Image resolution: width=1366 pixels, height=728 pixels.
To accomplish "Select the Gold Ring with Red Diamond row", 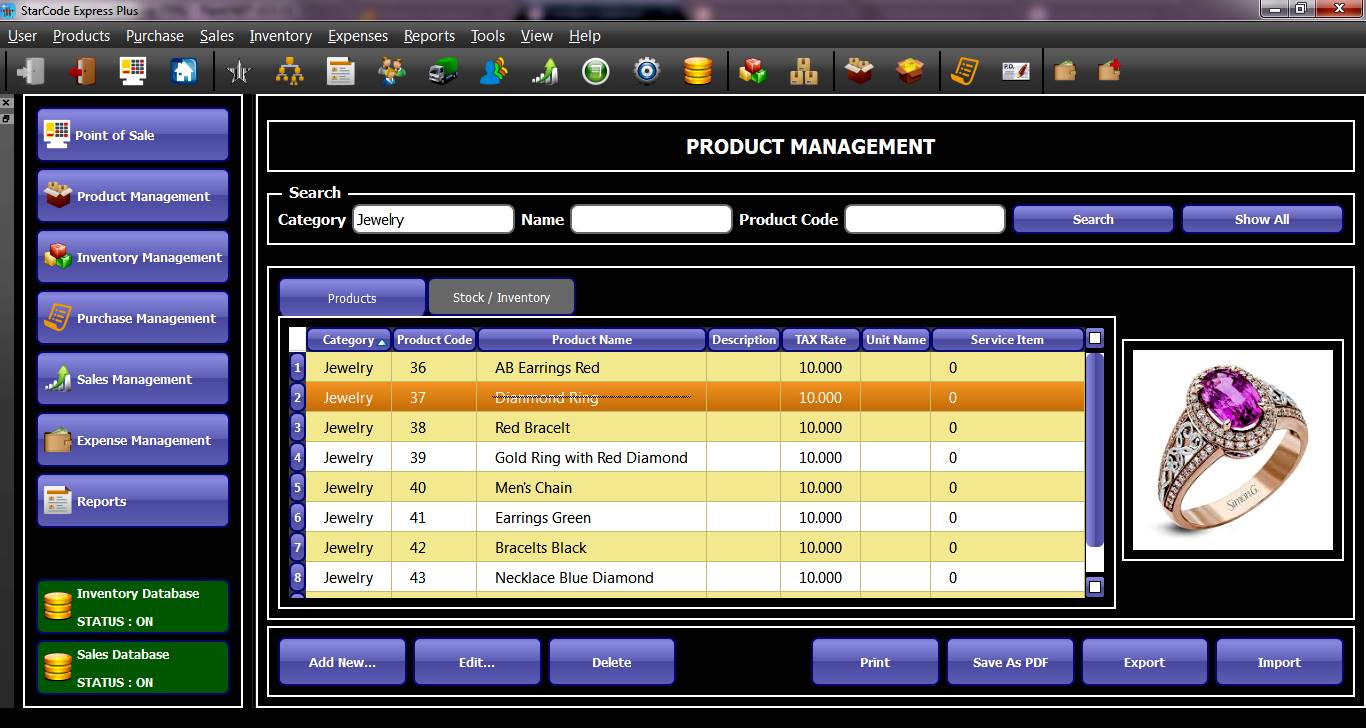I will (x=590, y=458).
